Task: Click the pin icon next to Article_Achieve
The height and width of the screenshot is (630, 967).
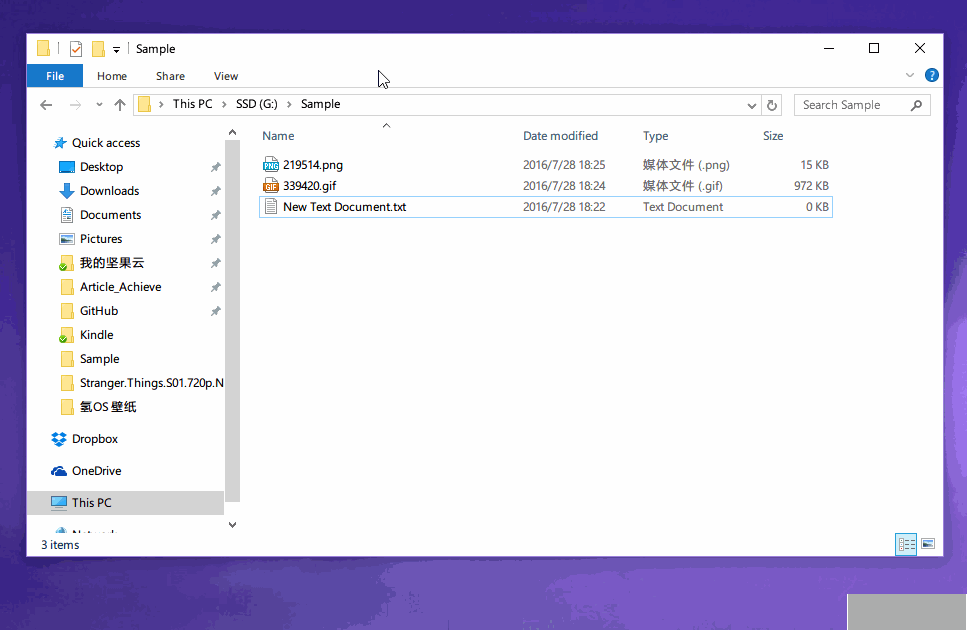Action: tap(215, 287)
